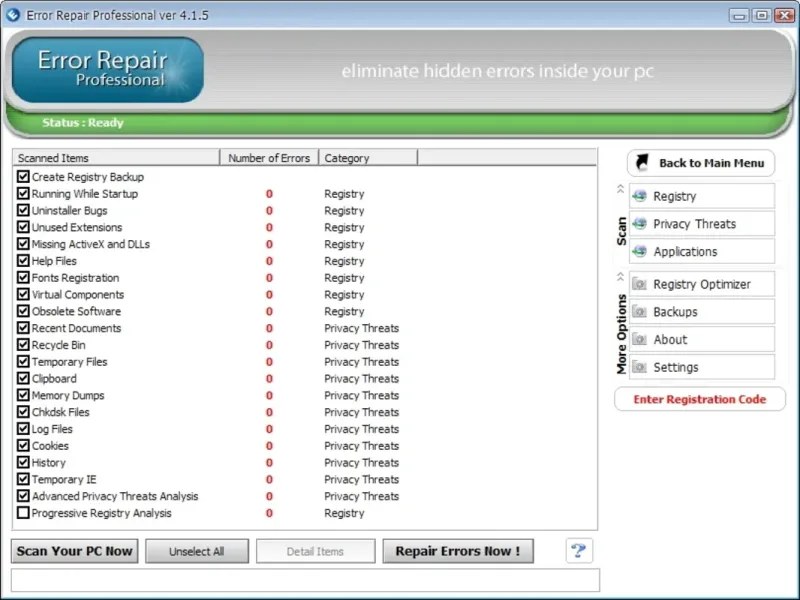
Task: Sort by the Scanned Items column header
Action: pyautogui.click(x=116, y=158)
